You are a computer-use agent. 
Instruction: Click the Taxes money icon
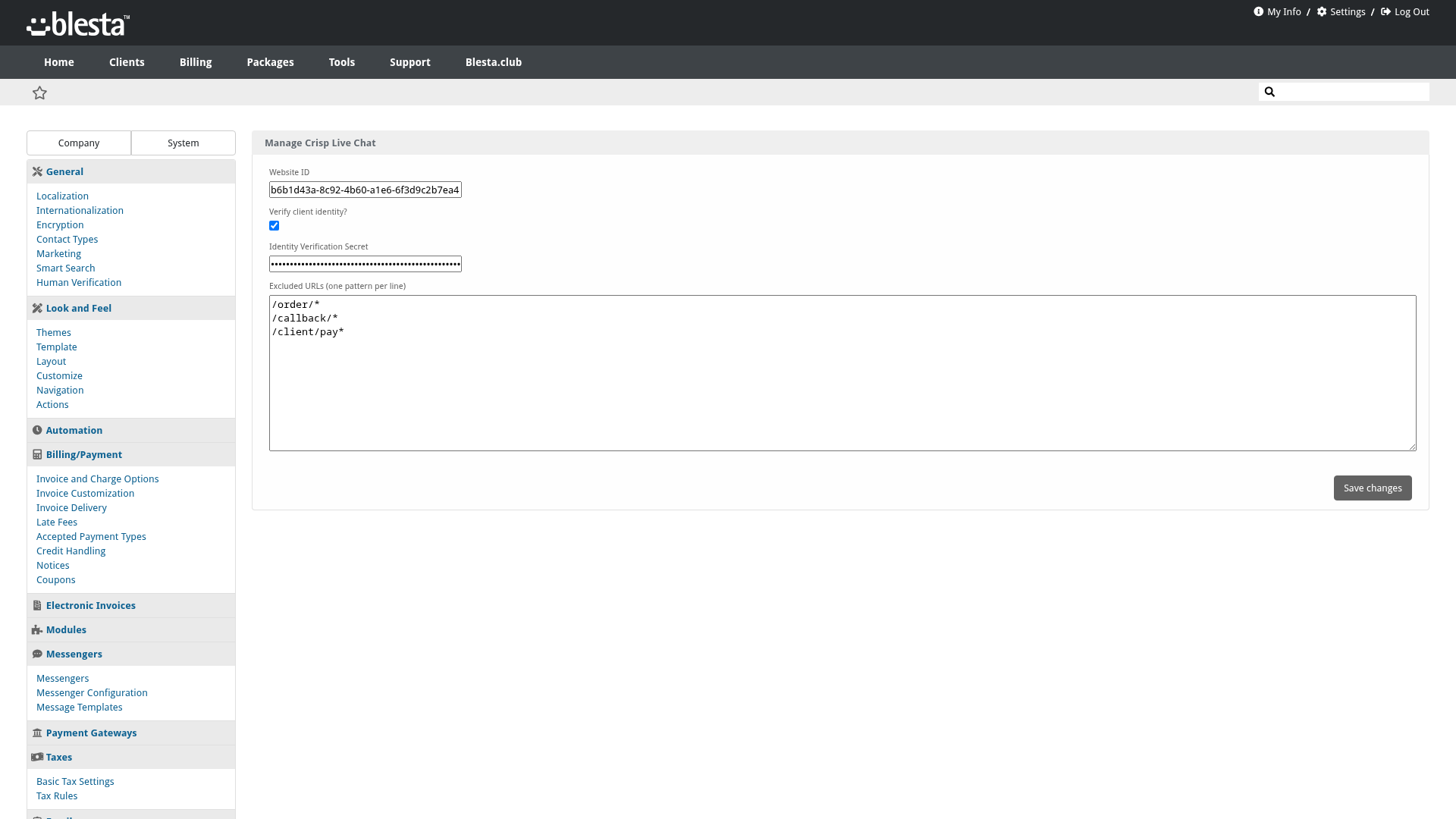(x=37, y=758)
